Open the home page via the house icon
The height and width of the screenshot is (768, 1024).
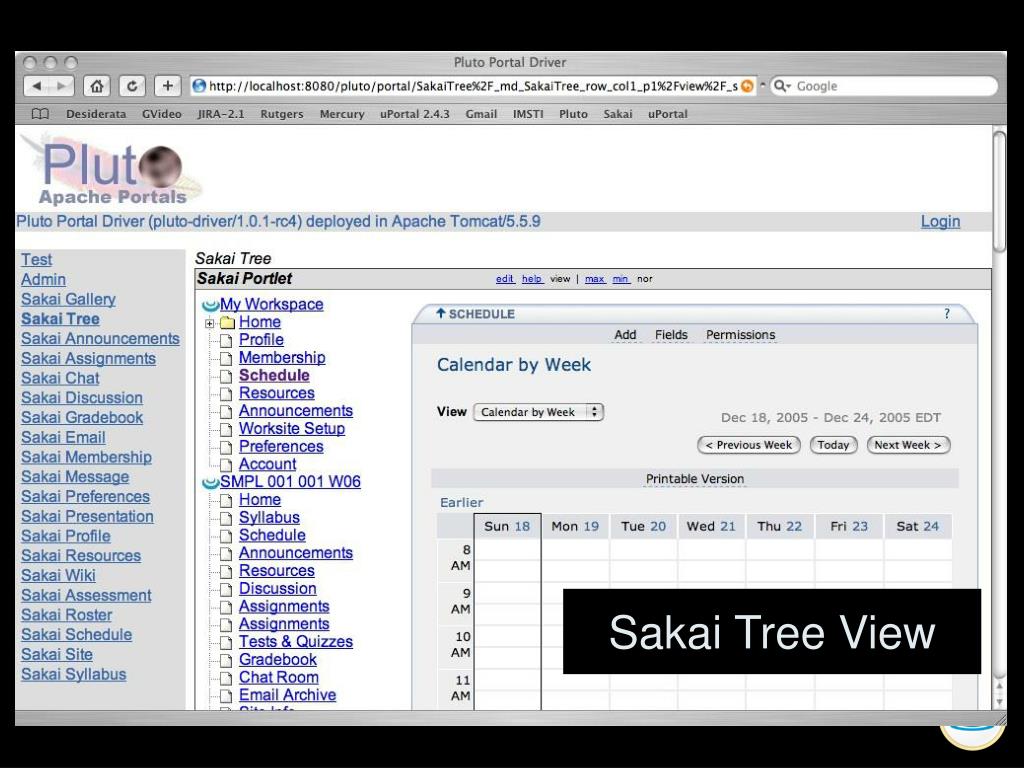[97, 86]
